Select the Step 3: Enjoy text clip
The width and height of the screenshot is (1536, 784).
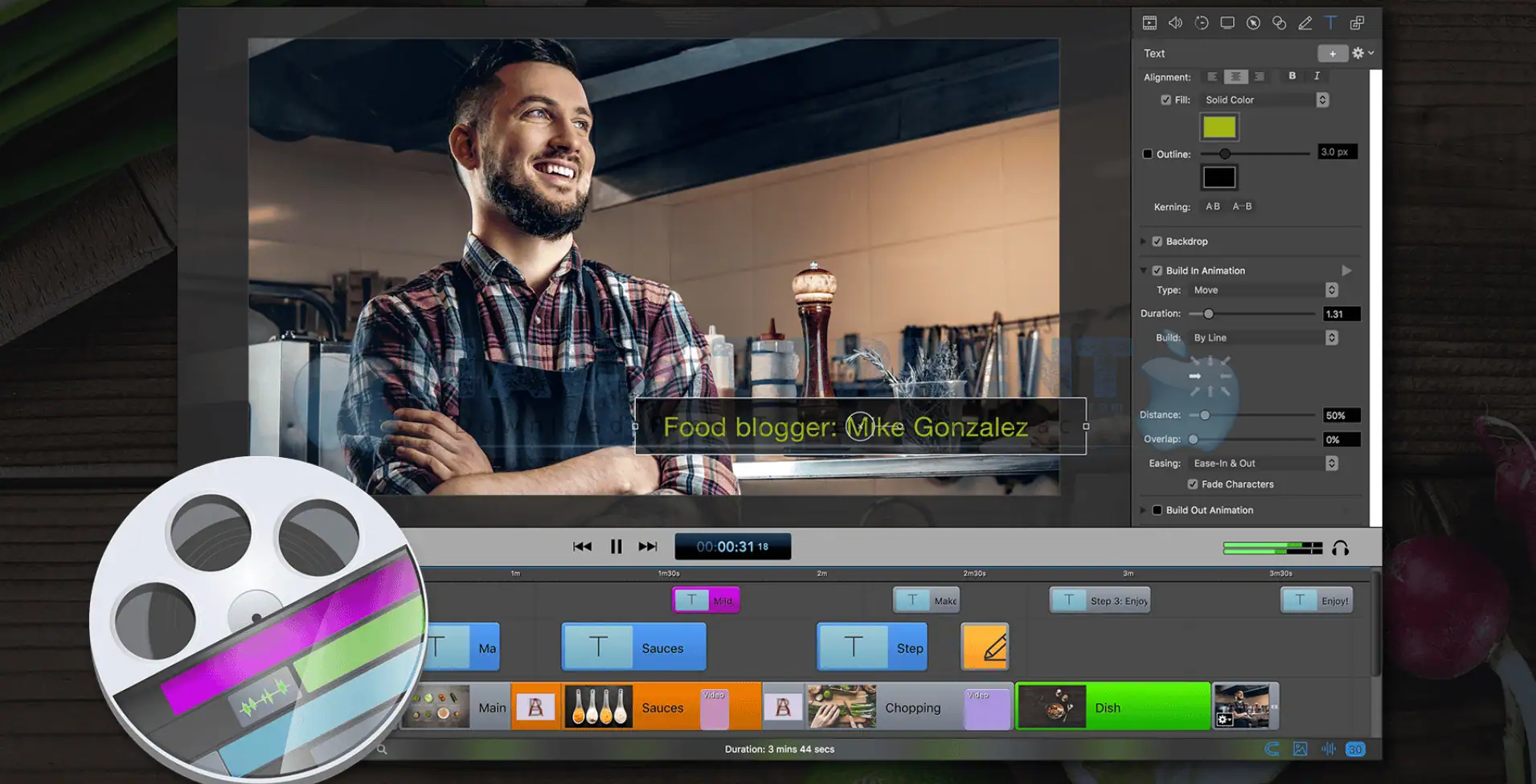tap(1100, 600)
